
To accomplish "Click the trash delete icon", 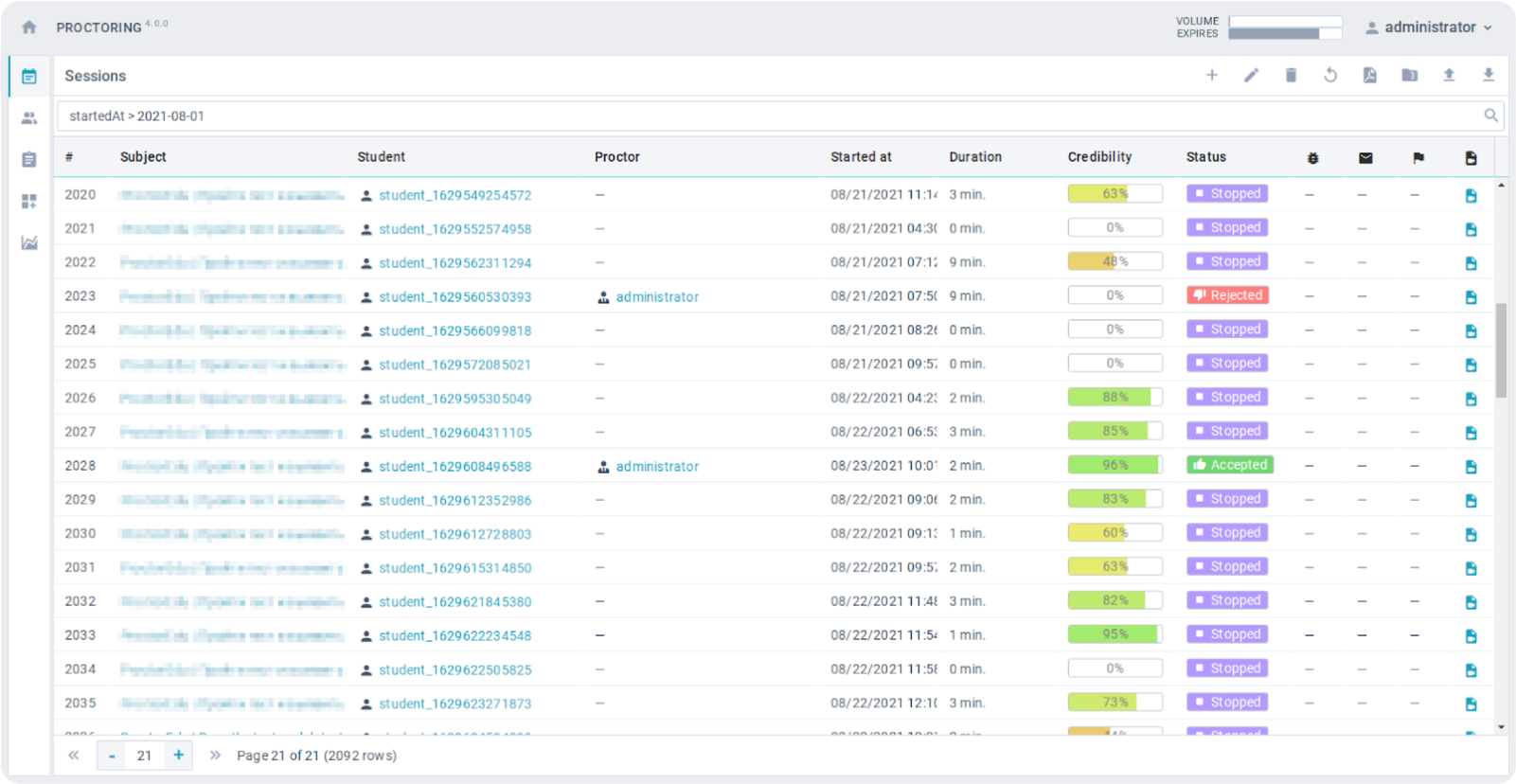I will 1291,76.
